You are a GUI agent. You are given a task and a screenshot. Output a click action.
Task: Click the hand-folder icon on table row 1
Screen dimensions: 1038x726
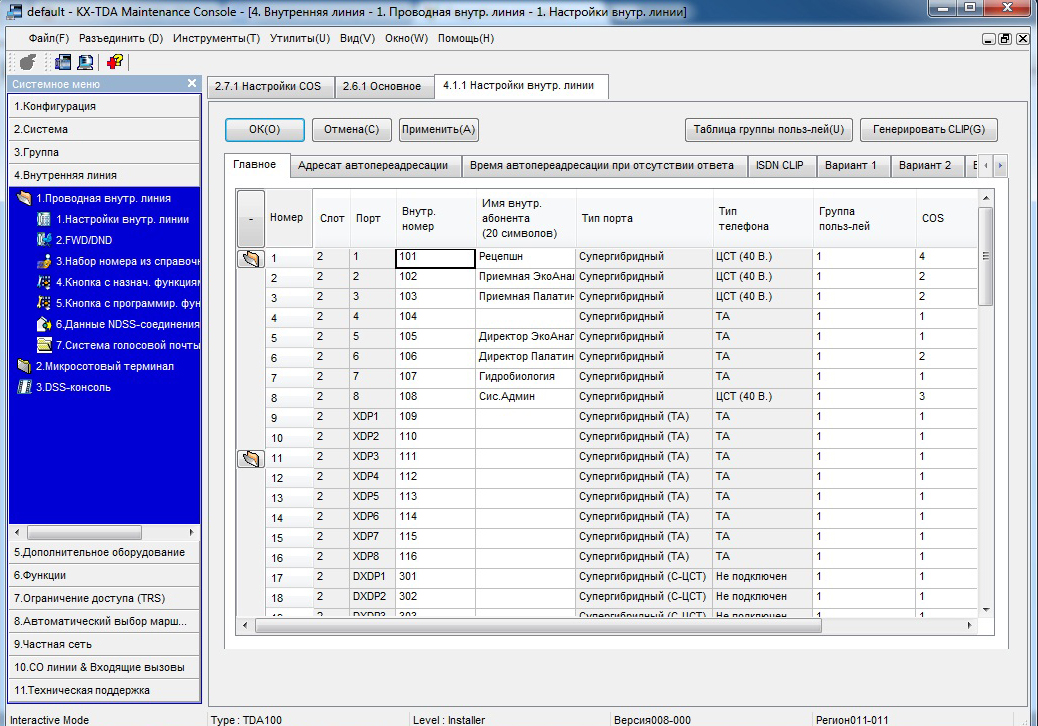251,259
